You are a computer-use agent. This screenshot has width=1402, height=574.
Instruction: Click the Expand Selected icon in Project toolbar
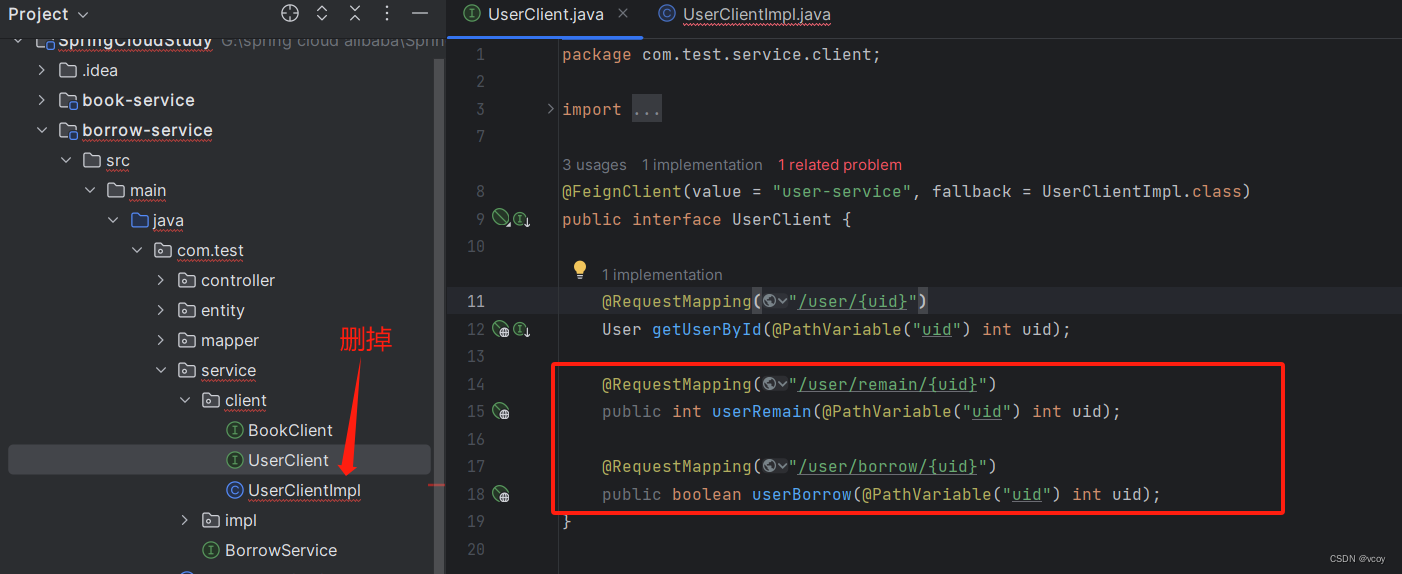[322, 14]
